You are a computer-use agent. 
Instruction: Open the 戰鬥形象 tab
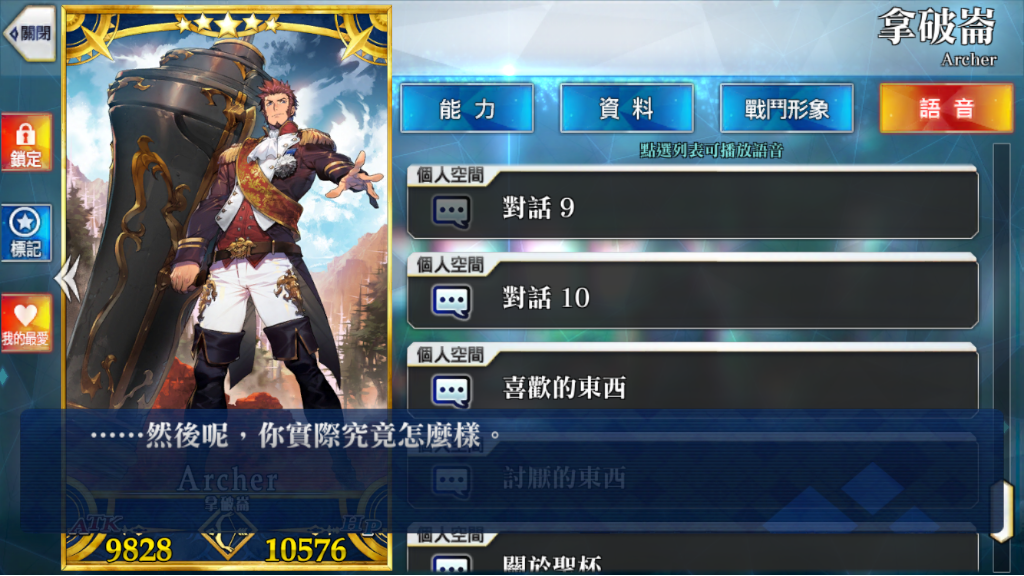click(x=787, y=108)
